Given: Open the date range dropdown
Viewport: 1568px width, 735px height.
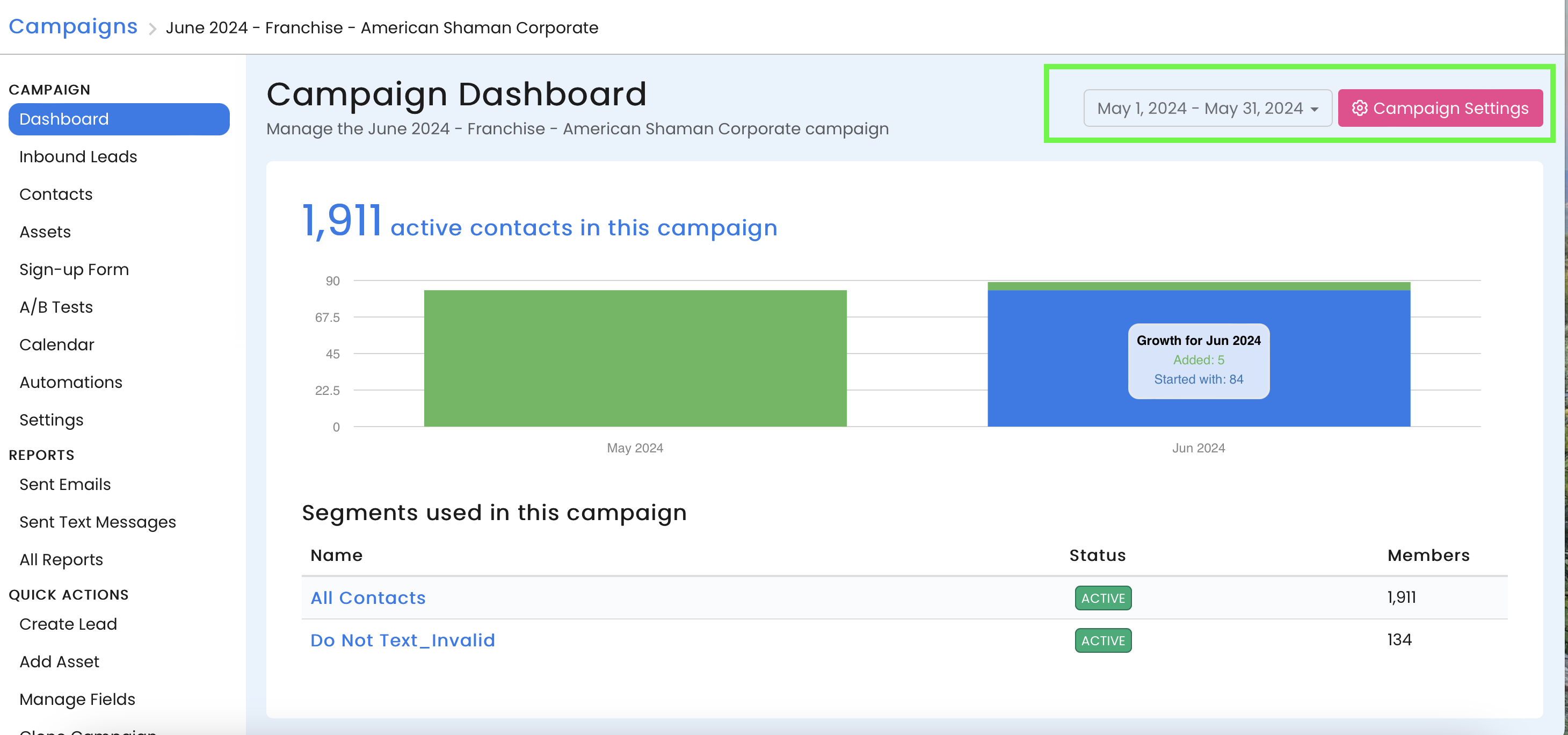Looking at the screenshot, I should (x=1207, y=108).
